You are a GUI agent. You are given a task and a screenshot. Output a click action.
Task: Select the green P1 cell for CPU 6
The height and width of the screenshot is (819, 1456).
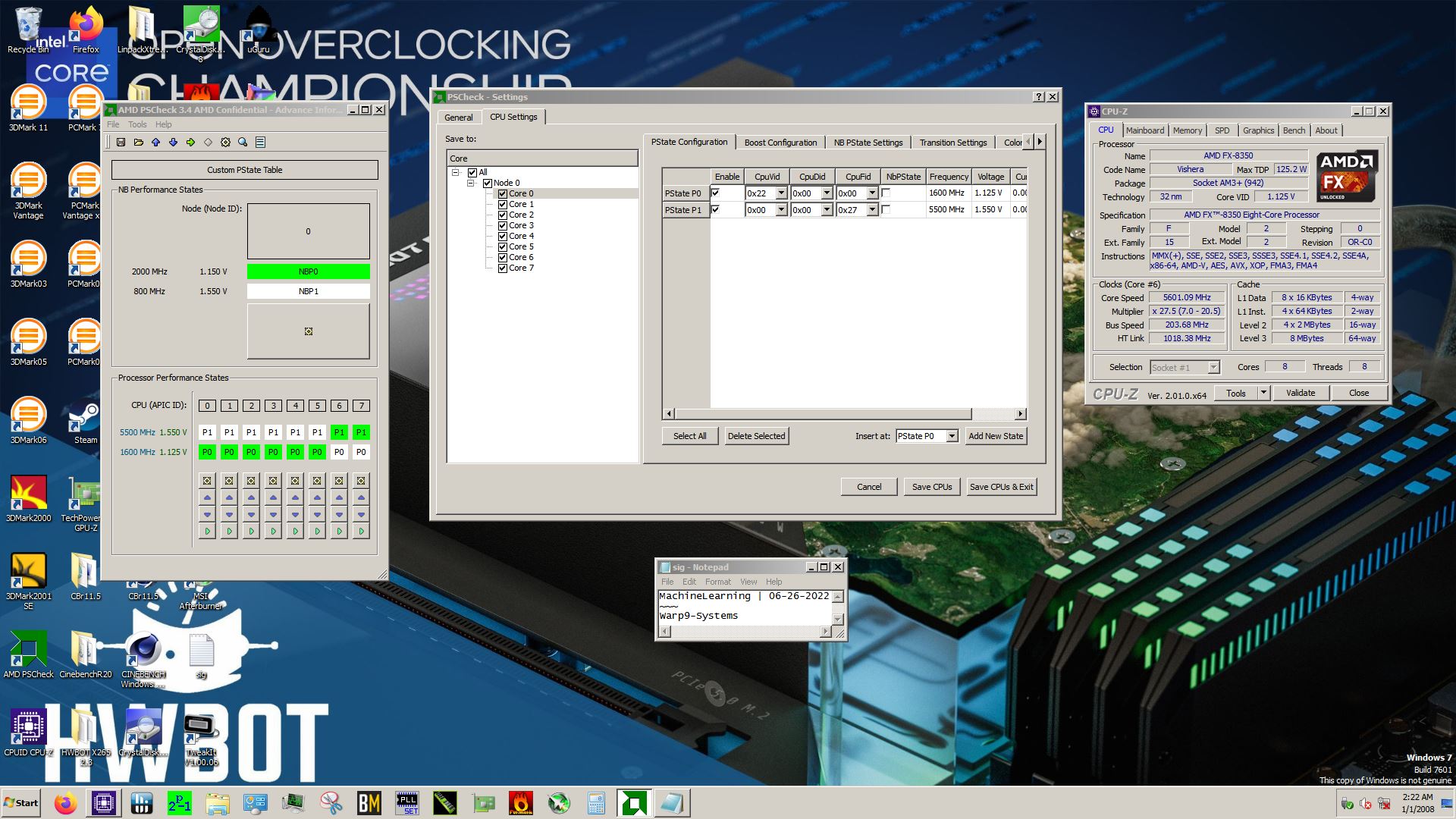click(339, 432)
